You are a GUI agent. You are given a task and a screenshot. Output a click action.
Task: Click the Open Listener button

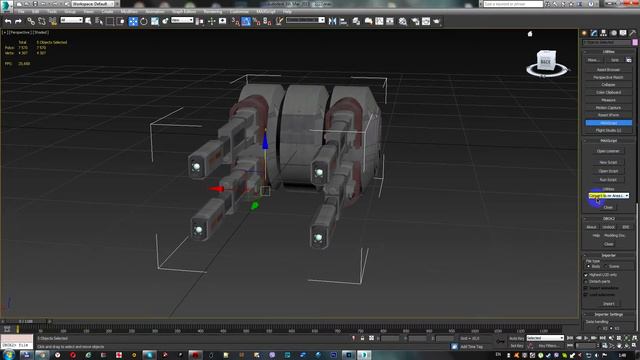click(608, 151)
